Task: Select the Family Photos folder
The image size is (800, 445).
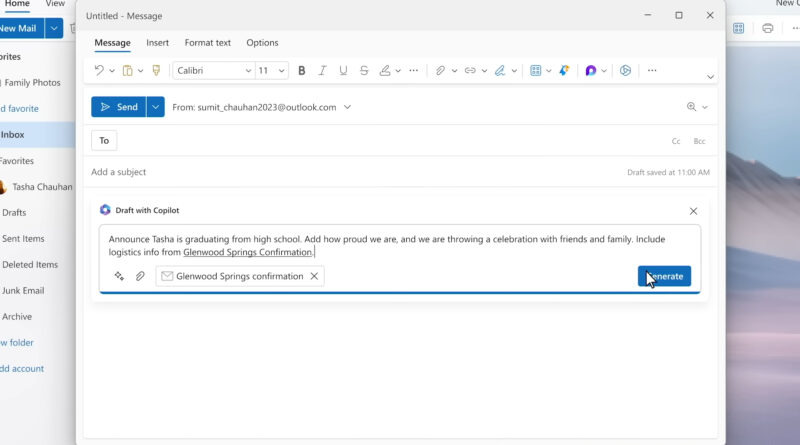Action: [32, 83]
